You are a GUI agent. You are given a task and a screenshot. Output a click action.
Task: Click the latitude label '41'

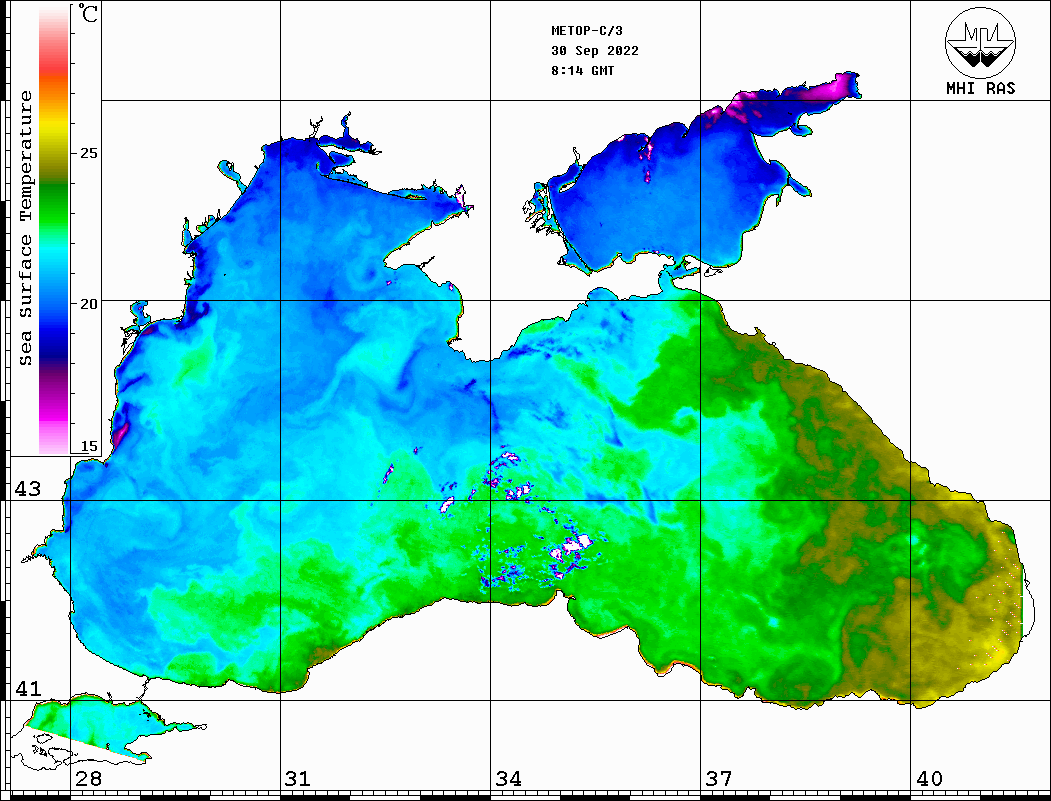(x=28, y=689)
